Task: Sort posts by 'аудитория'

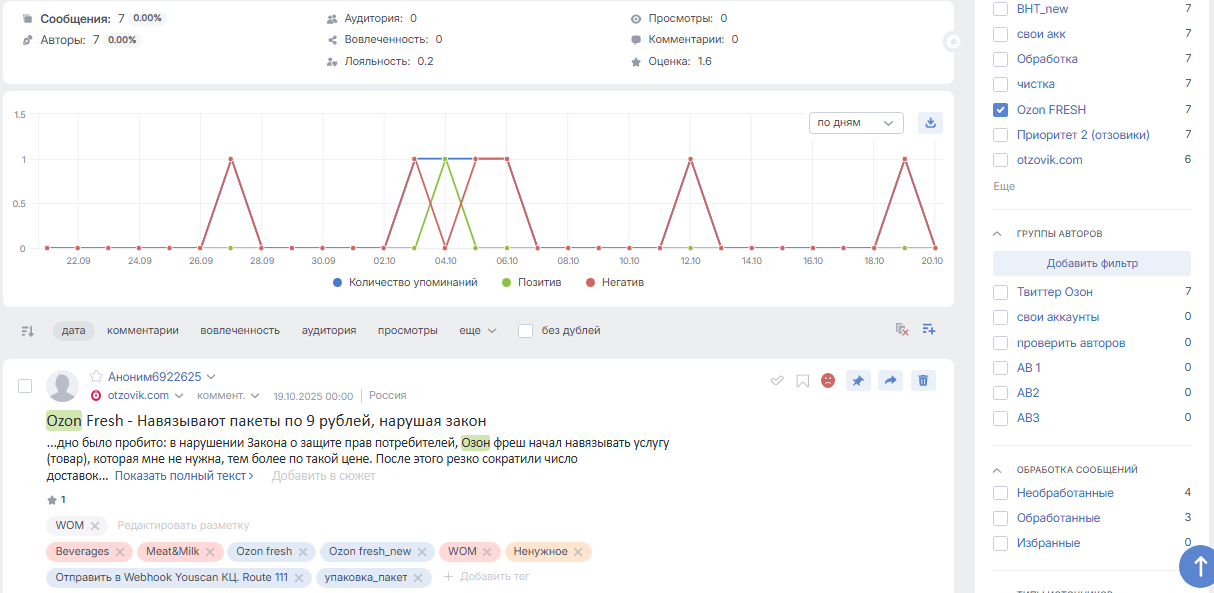Action: coord(329,331)
